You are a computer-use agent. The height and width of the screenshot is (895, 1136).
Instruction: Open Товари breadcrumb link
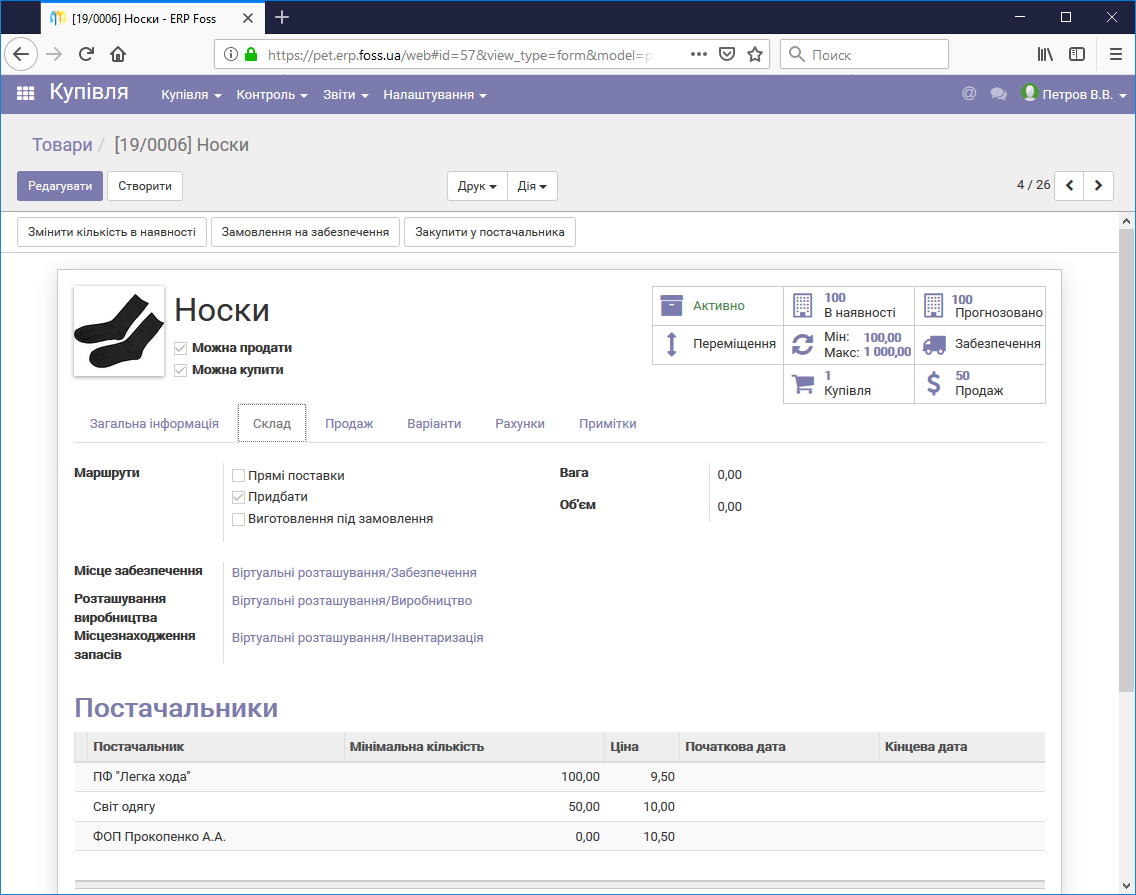pos(62,145)
